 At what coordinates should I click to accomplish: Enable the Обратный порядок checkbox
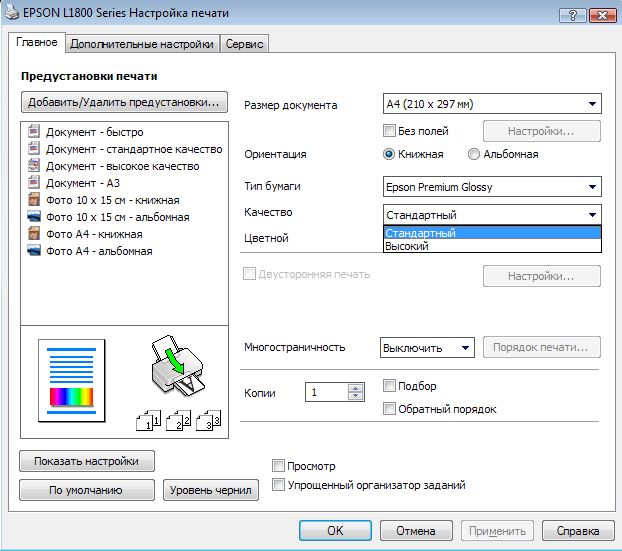389,409
